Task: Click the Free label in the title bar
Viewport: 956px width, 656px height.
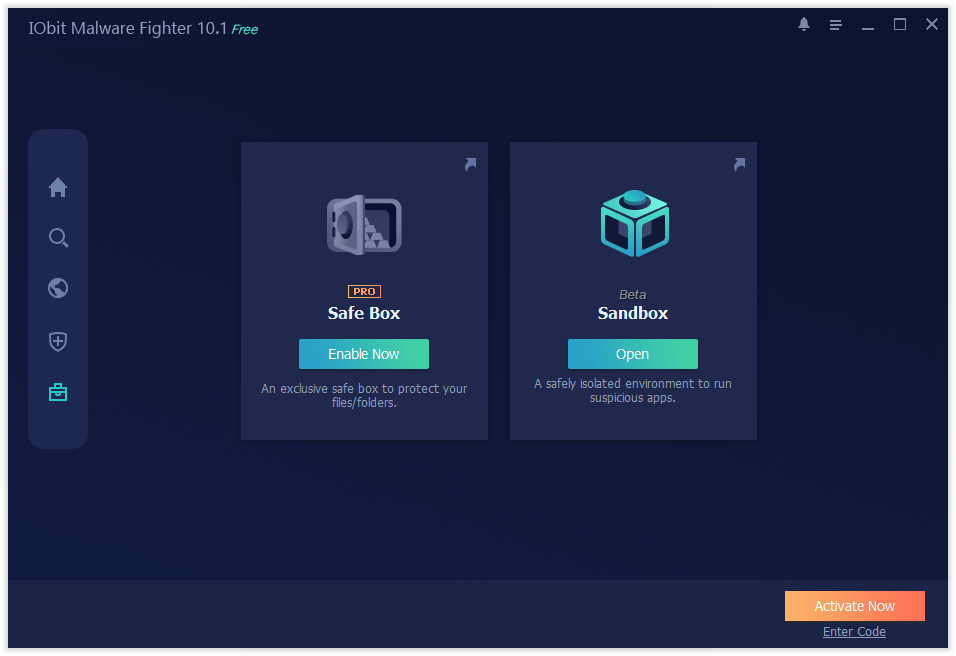Action: coord(244,29)
